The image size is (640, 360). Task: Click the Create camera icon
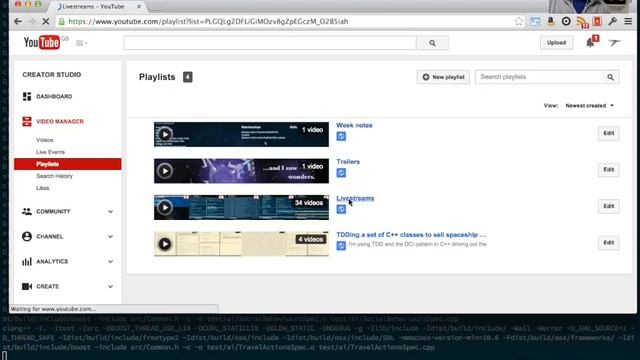pyautogui.click(x=27, y=287)
